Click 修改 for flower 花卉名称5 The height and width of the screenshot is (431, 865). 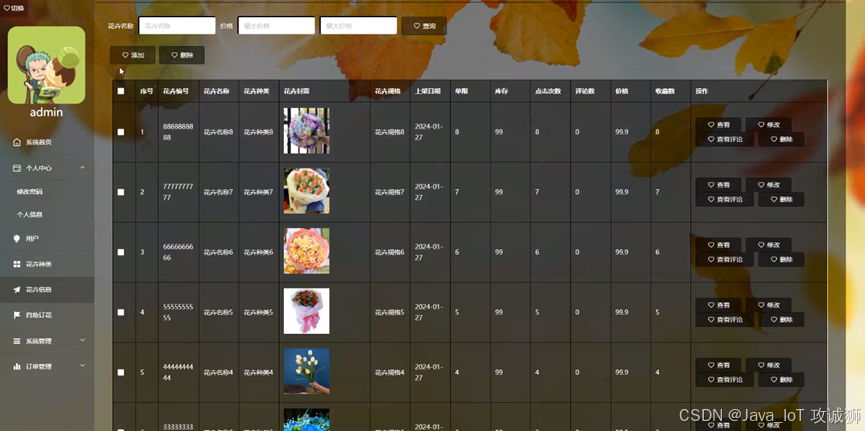click(x=768, y=305)
